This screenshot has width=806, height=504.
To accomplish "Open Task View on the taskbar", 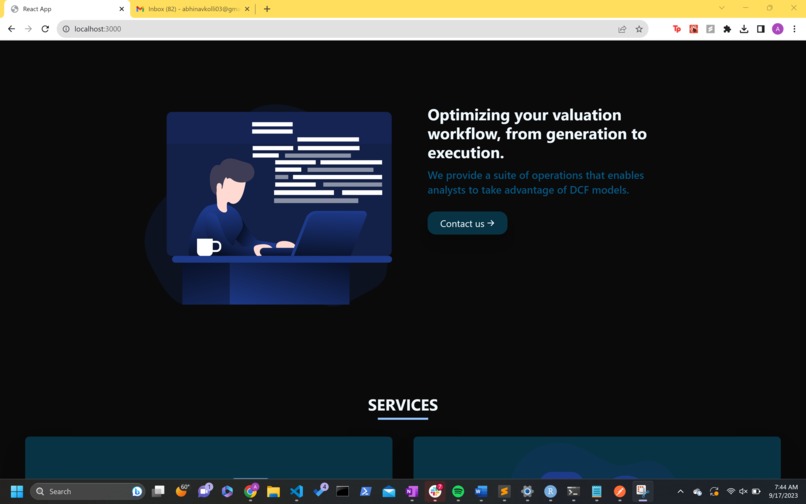I will coord(158,491).
